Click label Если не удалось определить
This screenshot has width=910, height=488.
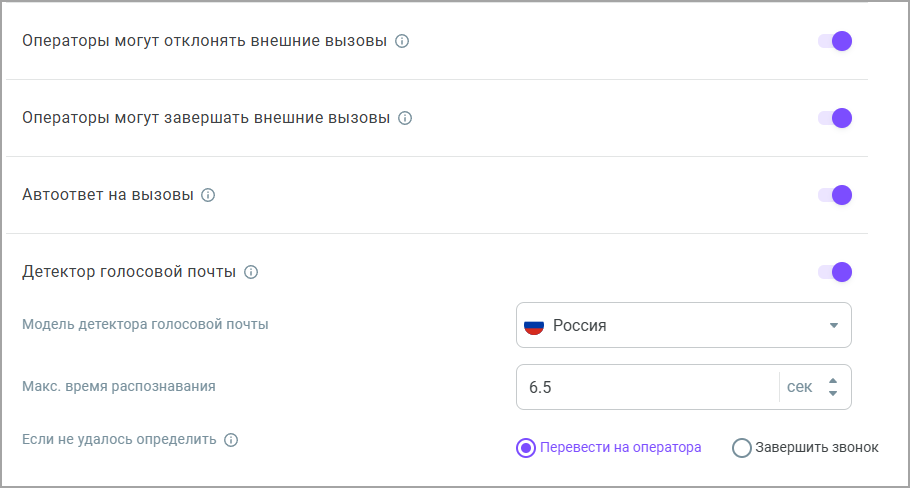(x=119, y=440)
